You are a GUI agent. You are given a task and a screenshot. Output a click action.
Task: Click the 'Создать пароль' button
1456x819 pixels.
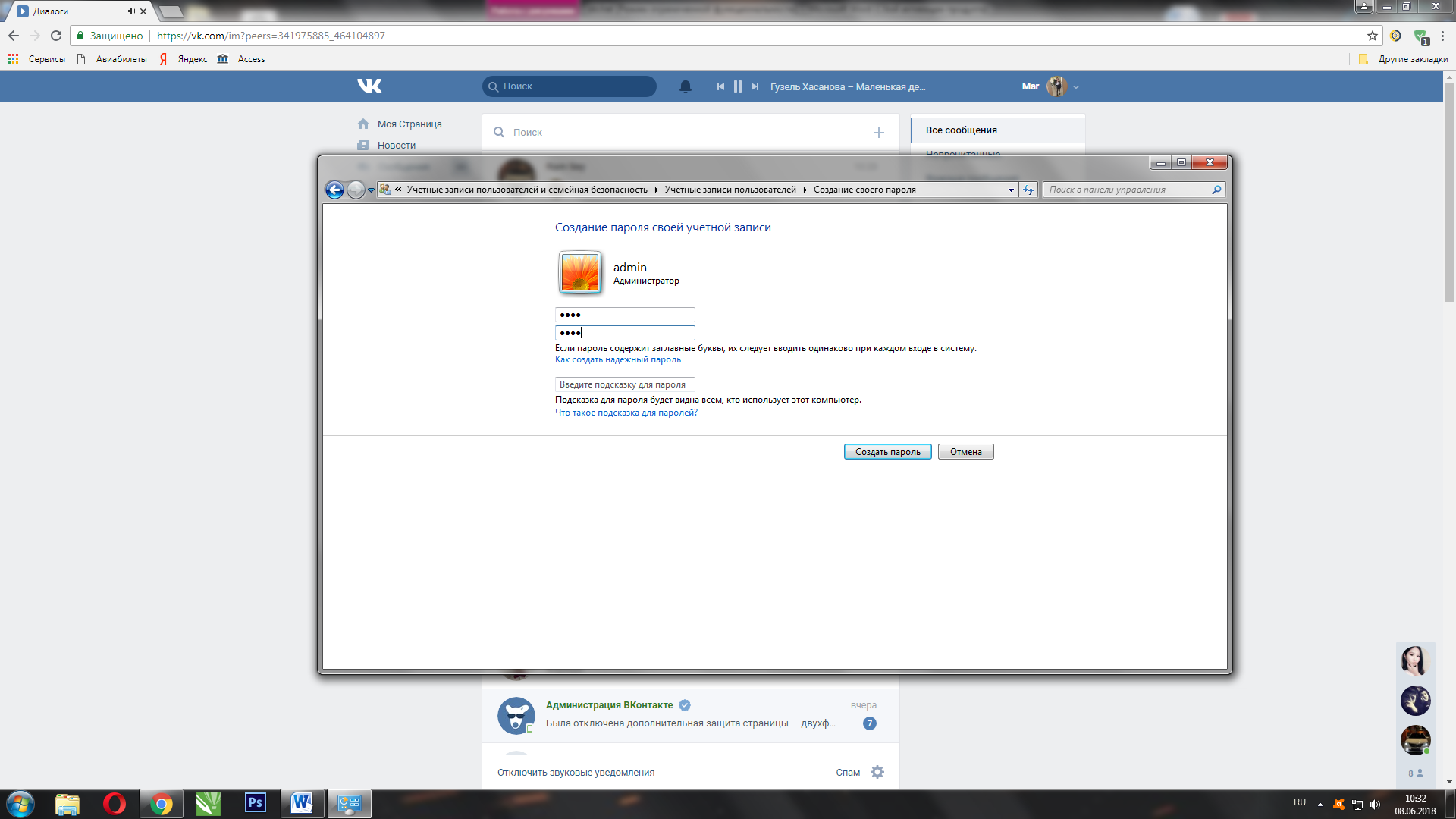point(888,452)
